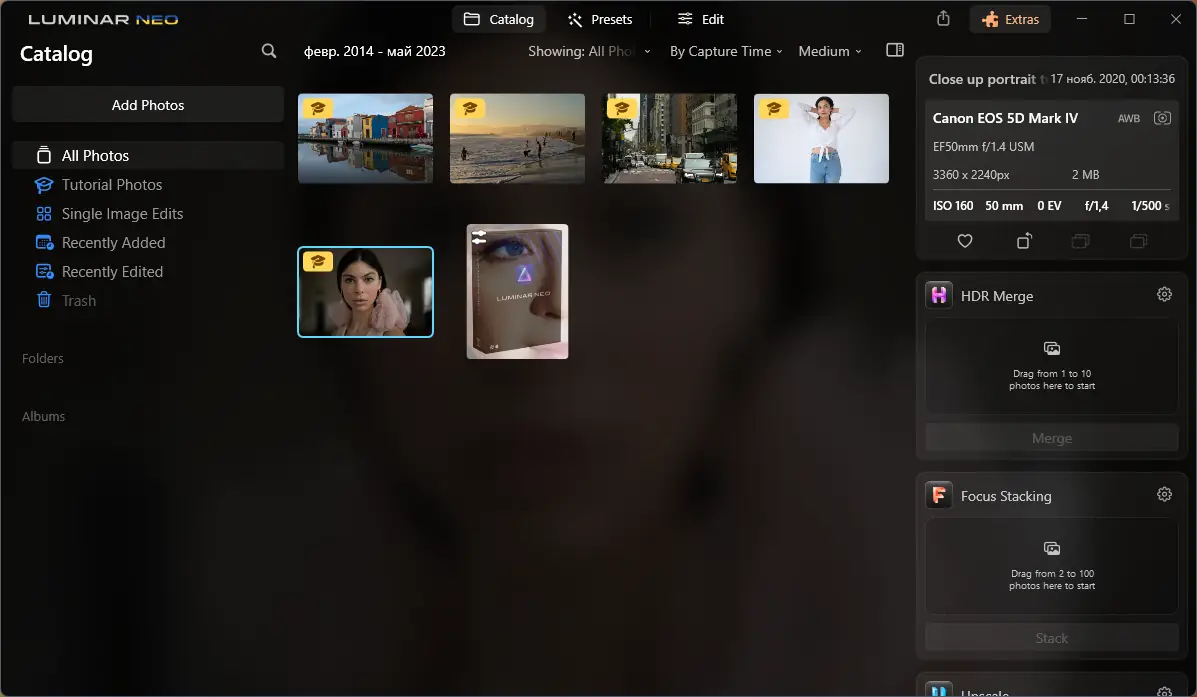Click the Share/export icon in title bar
The image size is (1197, 697).
pos(944,19)
